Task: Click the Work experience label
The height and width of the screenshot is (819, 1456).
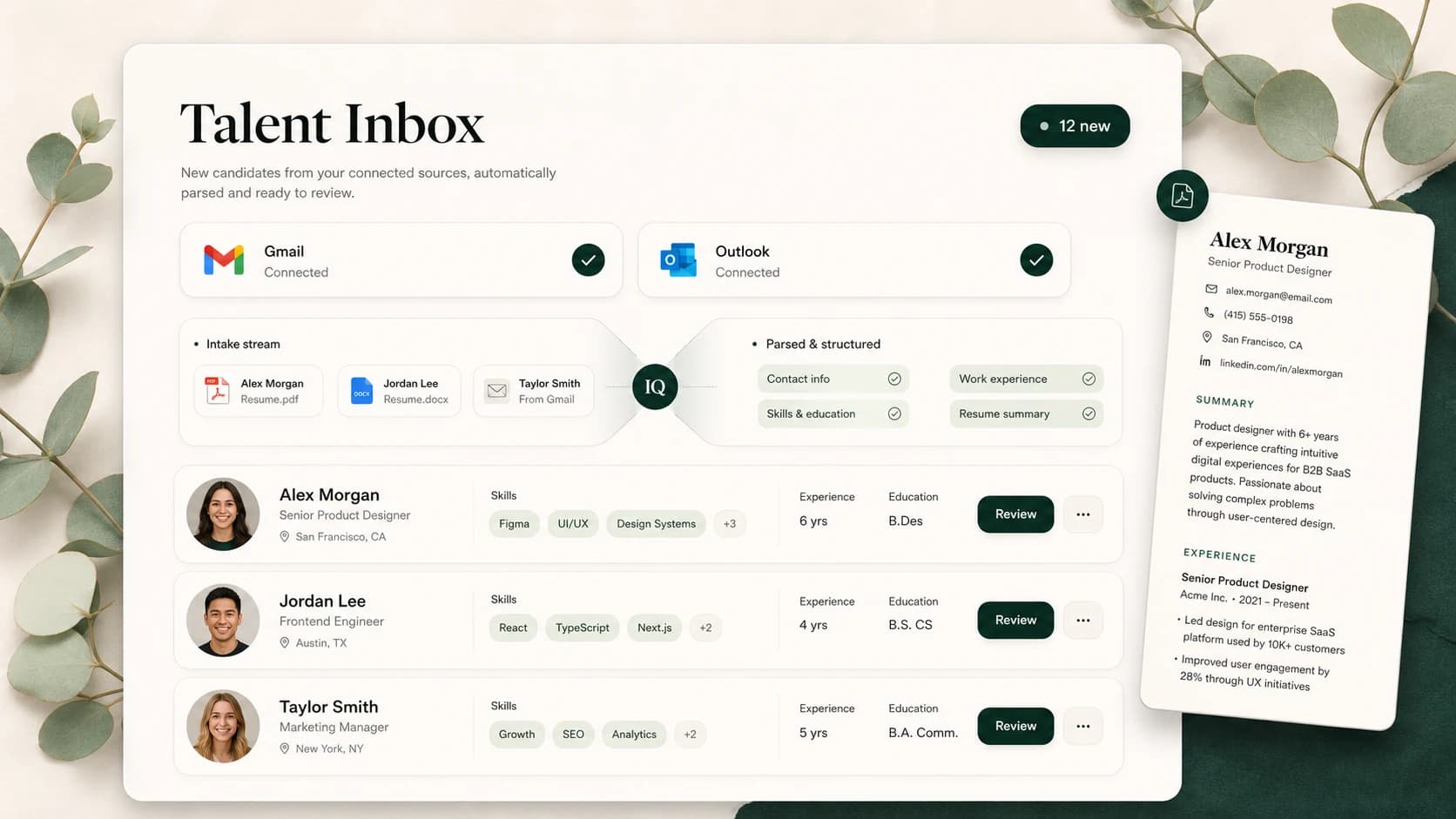Action: (x=1003, y=379)
